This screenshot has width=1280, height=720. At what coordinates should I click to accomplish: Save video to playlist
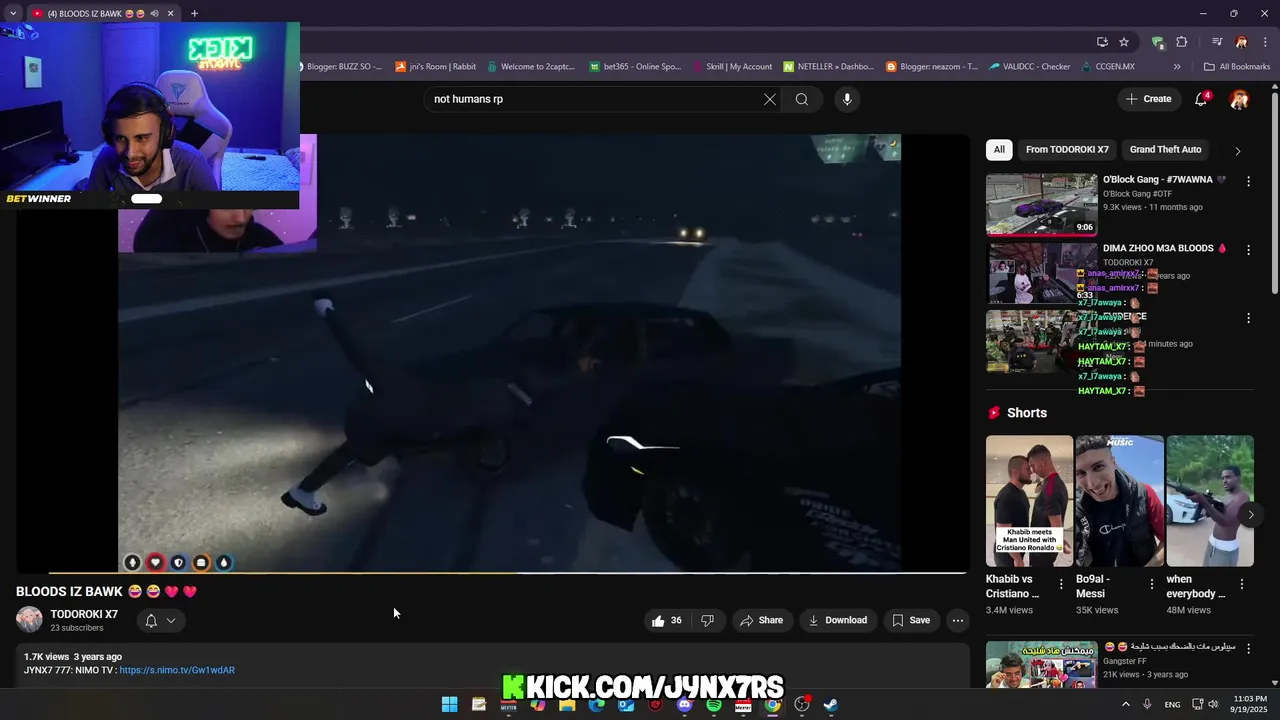[x=911, y=620]
